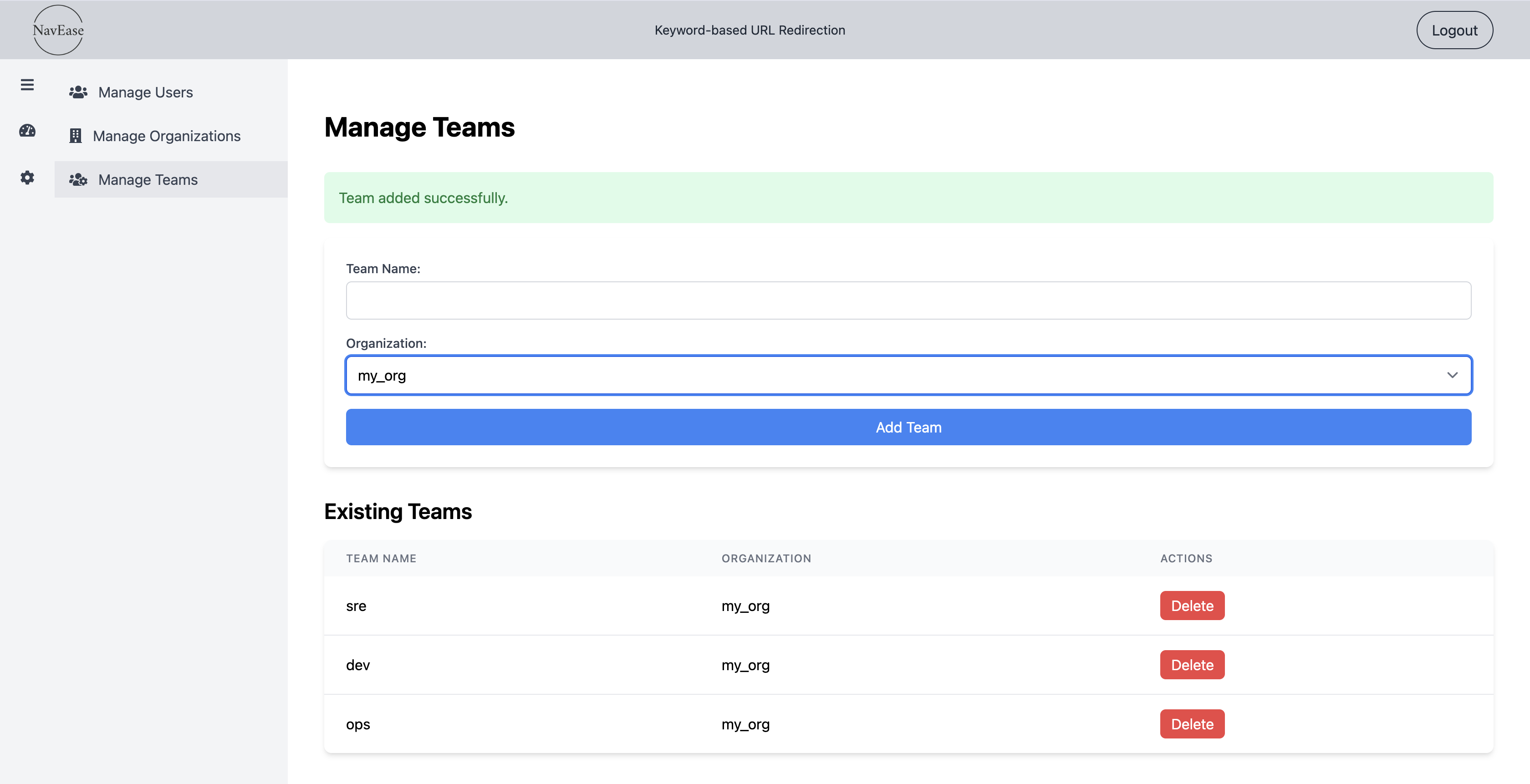Delete the ops team
The height and width of the screenshot is (784, 1530).
pyautogui.click(x=1192, y=723)
